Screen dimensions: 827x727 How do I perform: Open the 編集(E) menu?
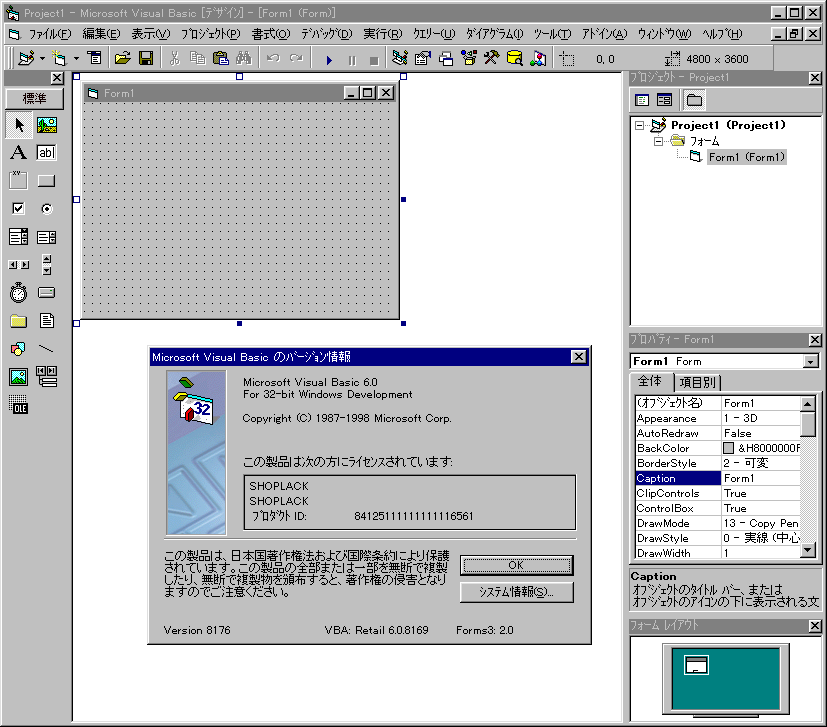[101, 34]
